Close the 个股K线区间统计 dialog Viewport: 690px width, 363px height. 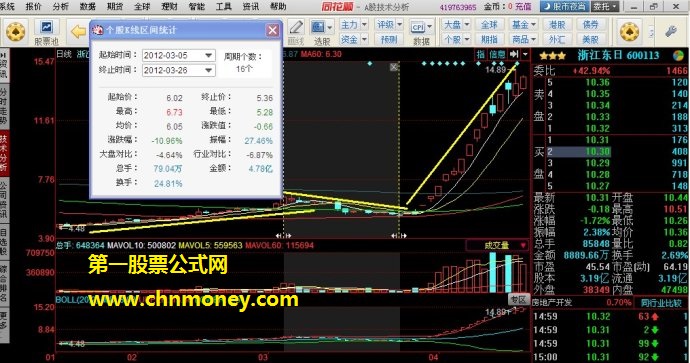(x=273, y=30)
